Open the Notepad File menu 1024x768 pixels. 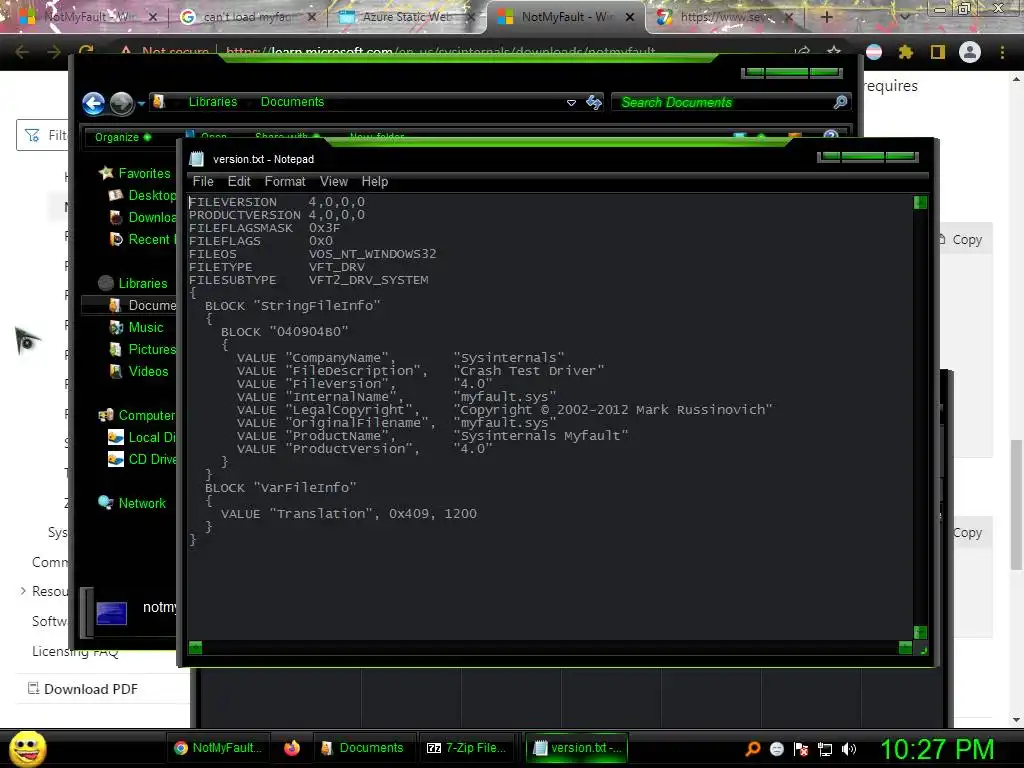pos(203,182)
